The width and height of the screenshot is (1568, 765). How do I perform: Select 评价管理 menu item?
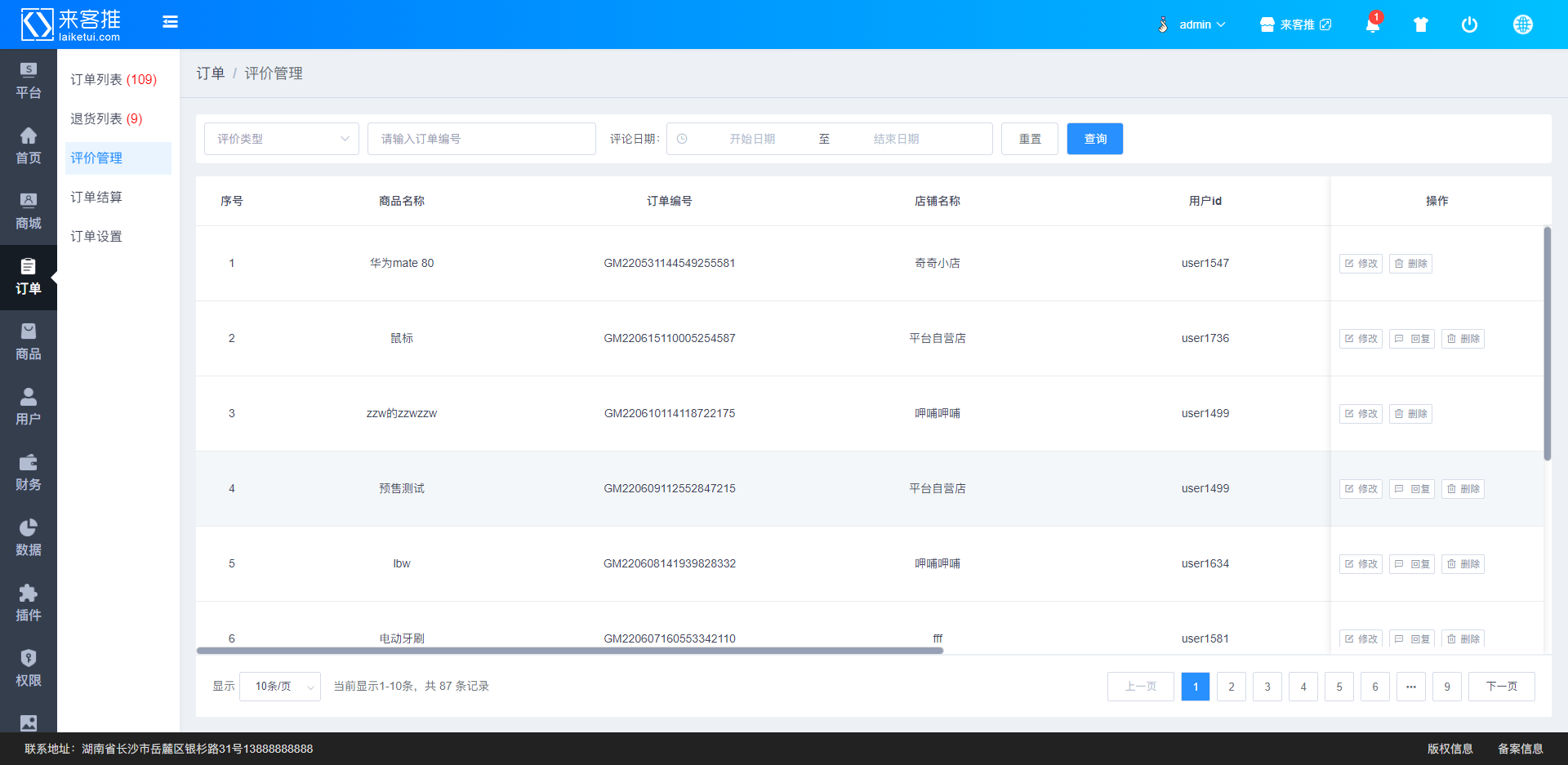(118, 158)
